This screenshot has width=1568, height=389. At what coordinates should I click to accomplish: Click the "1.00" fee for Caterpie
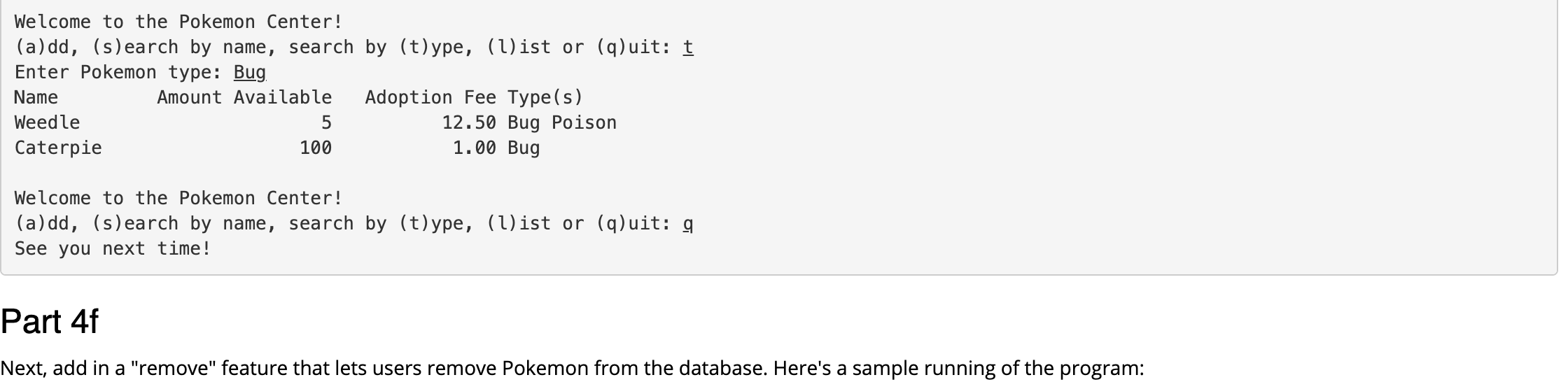point(475,148)
